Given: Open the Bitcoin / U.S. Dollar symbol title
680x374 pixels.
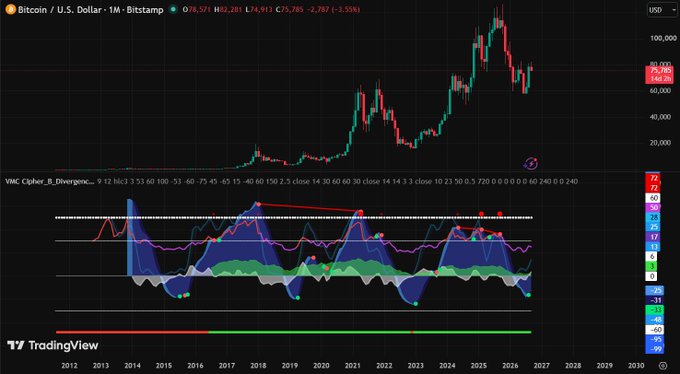Looking at the screenshot, I should pos(90,9).
